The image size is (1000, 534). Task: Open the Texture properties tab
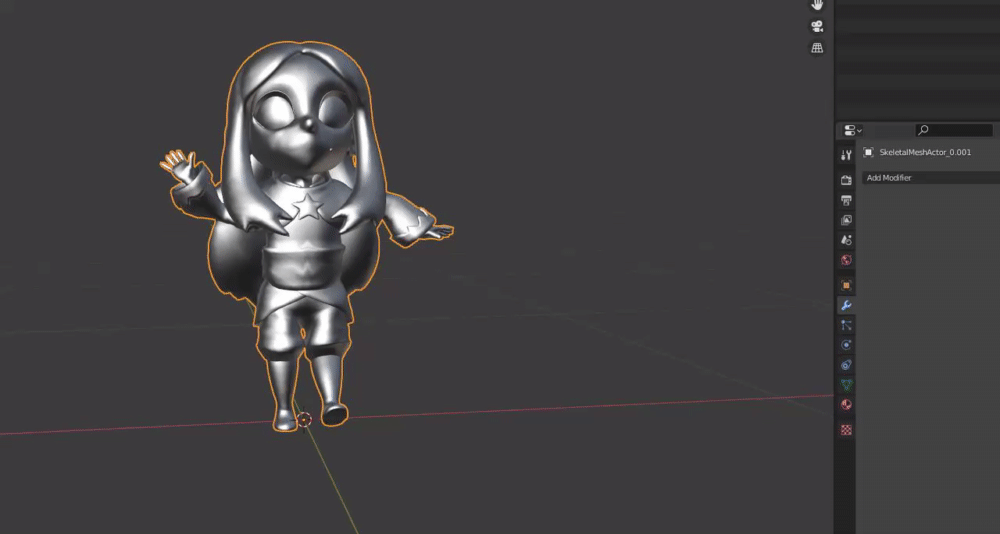[846, 430]
